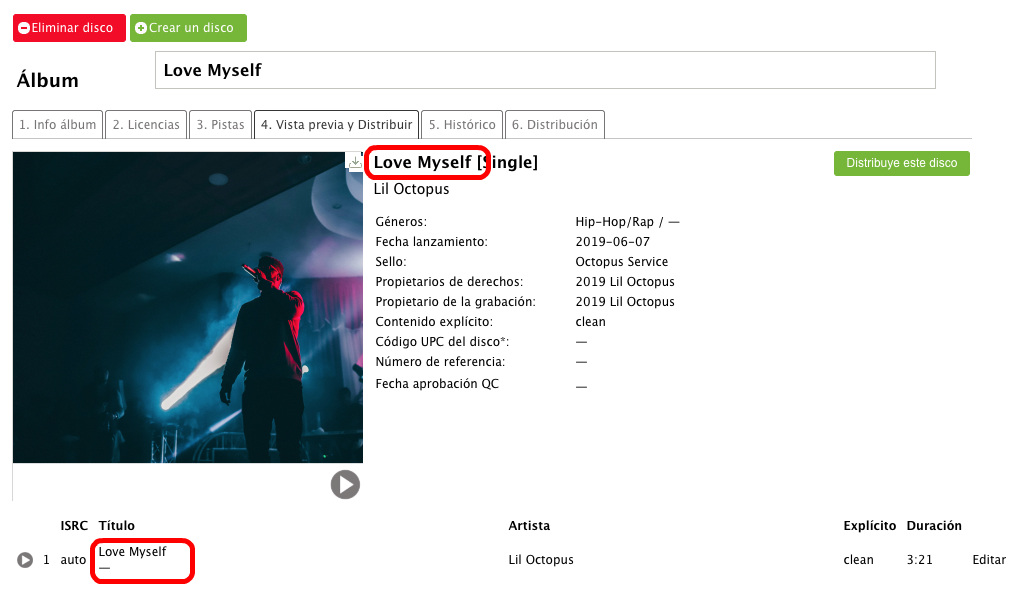Play track 1 Love Myself
The image size is (1029, 594).
(25, 560)
